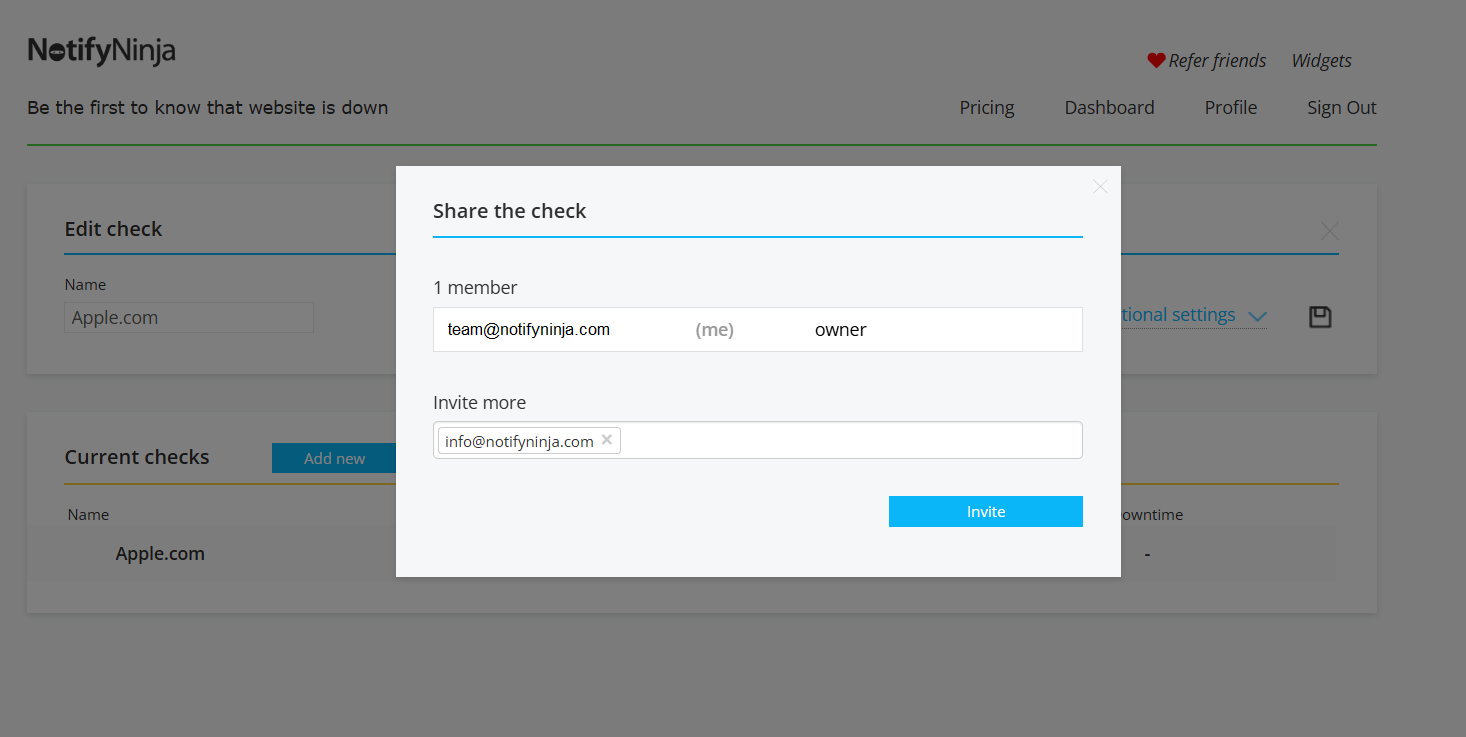Focus the Invite more email field
This screenshot has width=1466, height=737.
pos(850,440)
